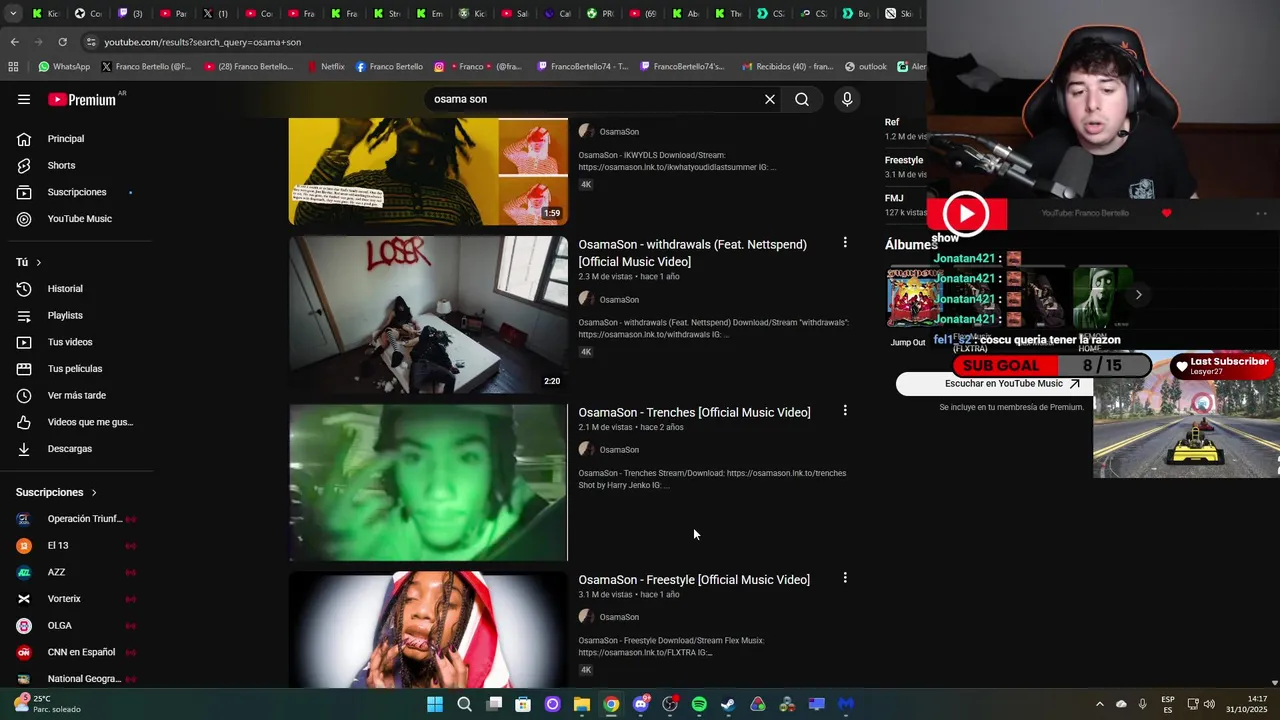Image resolution: width=1280 pixels, height=720 pixels.
Task: Open Discord from the taskbar
Action: (x=641, y=704)
